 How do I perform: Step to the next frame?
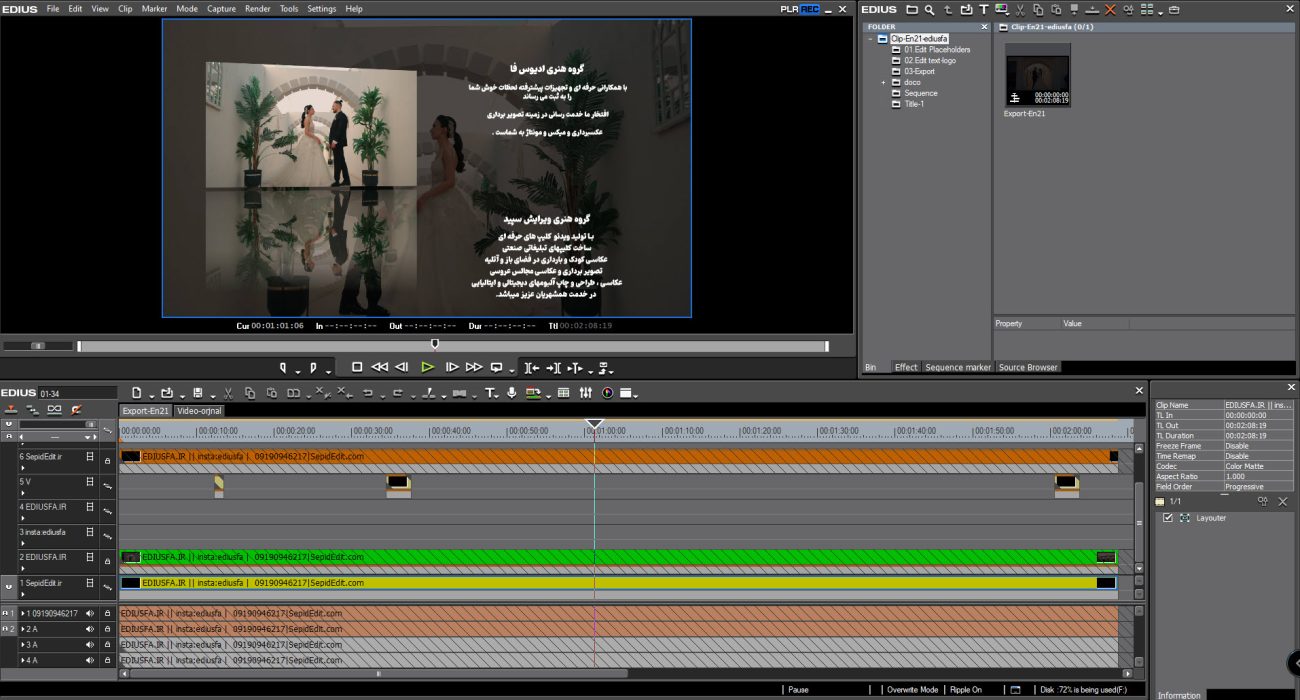point(452,367)
